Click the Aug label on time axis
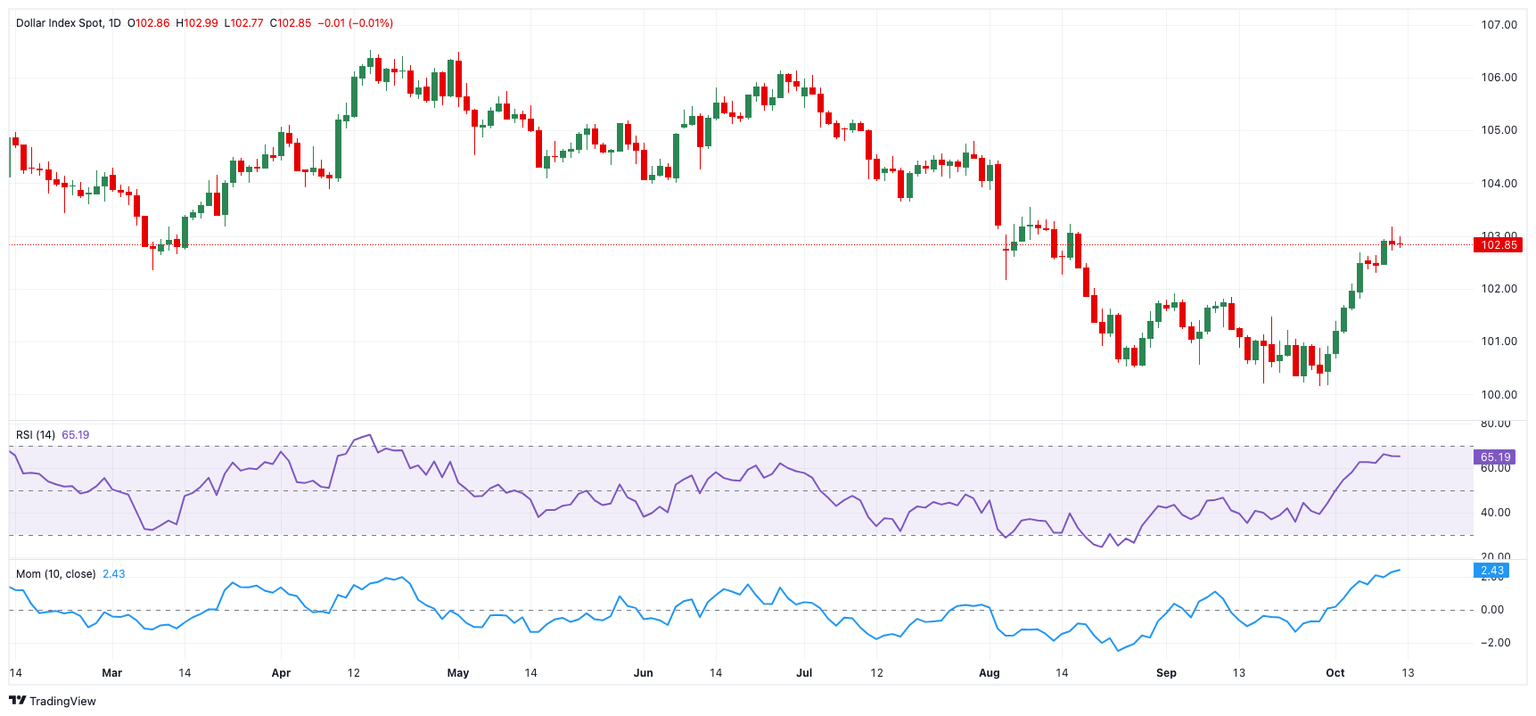1536x716 pixels. [x=990, y=673]
